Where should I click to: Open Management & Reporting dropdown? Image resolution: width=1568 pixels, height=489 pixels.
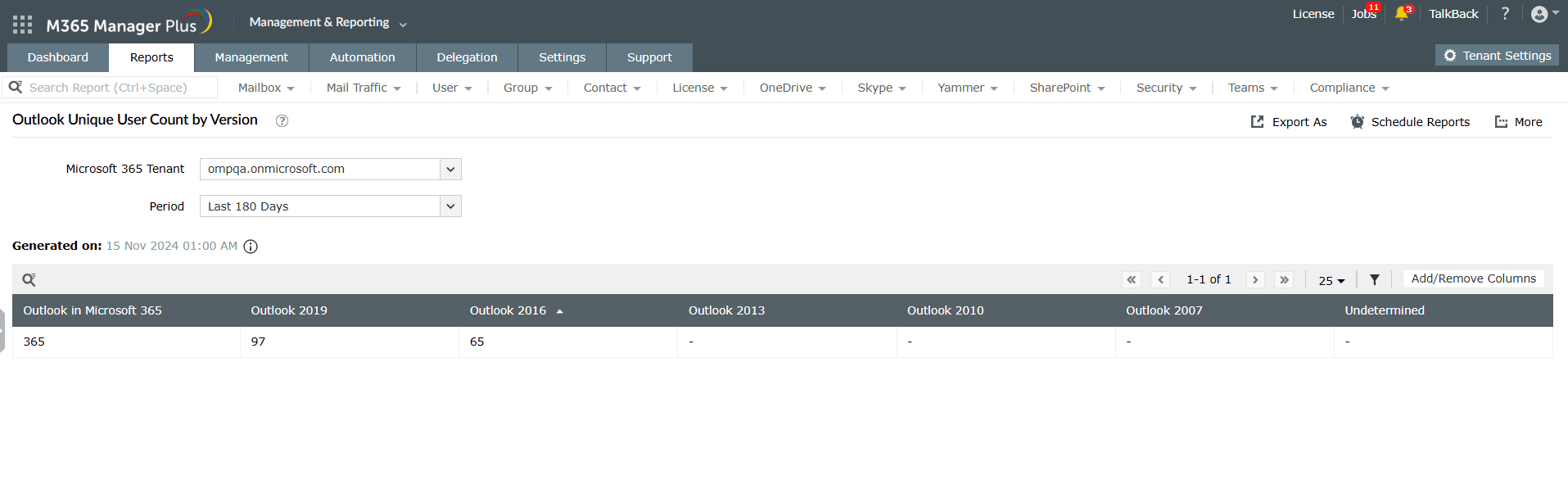coord(328,23)
